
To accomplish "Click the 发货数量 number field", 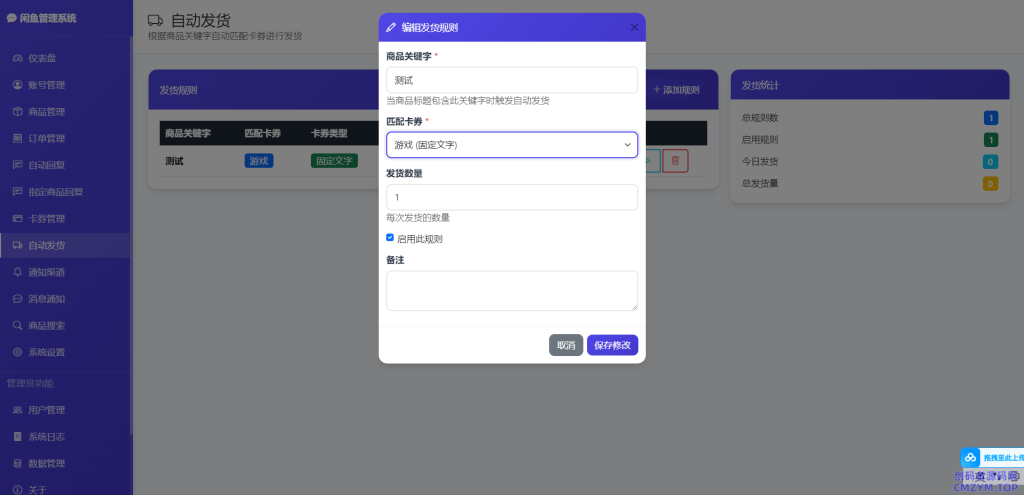I will pyautogui.click(x=512, y=197).
